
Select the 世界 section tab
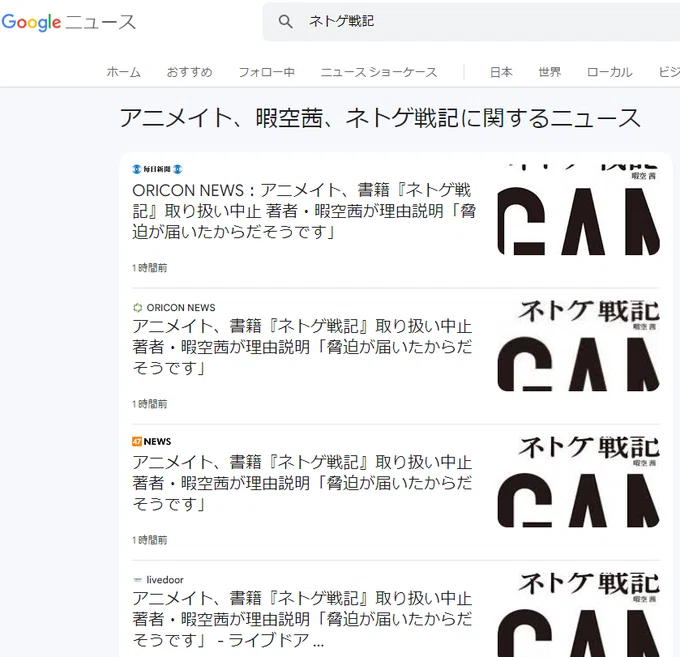tap(550, 72)
